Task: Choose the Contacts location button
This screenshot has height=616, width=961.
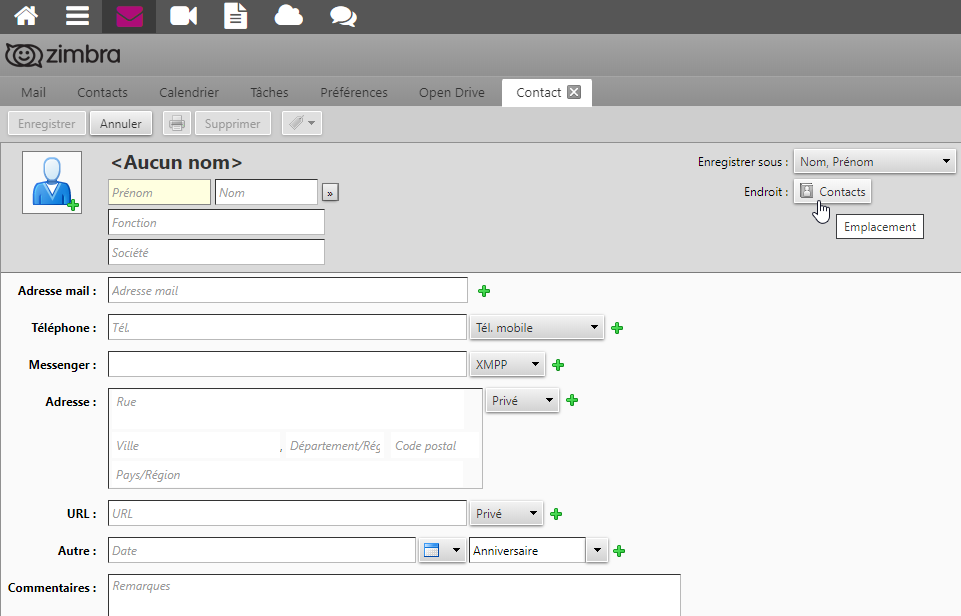Action: tap(832, 192)
